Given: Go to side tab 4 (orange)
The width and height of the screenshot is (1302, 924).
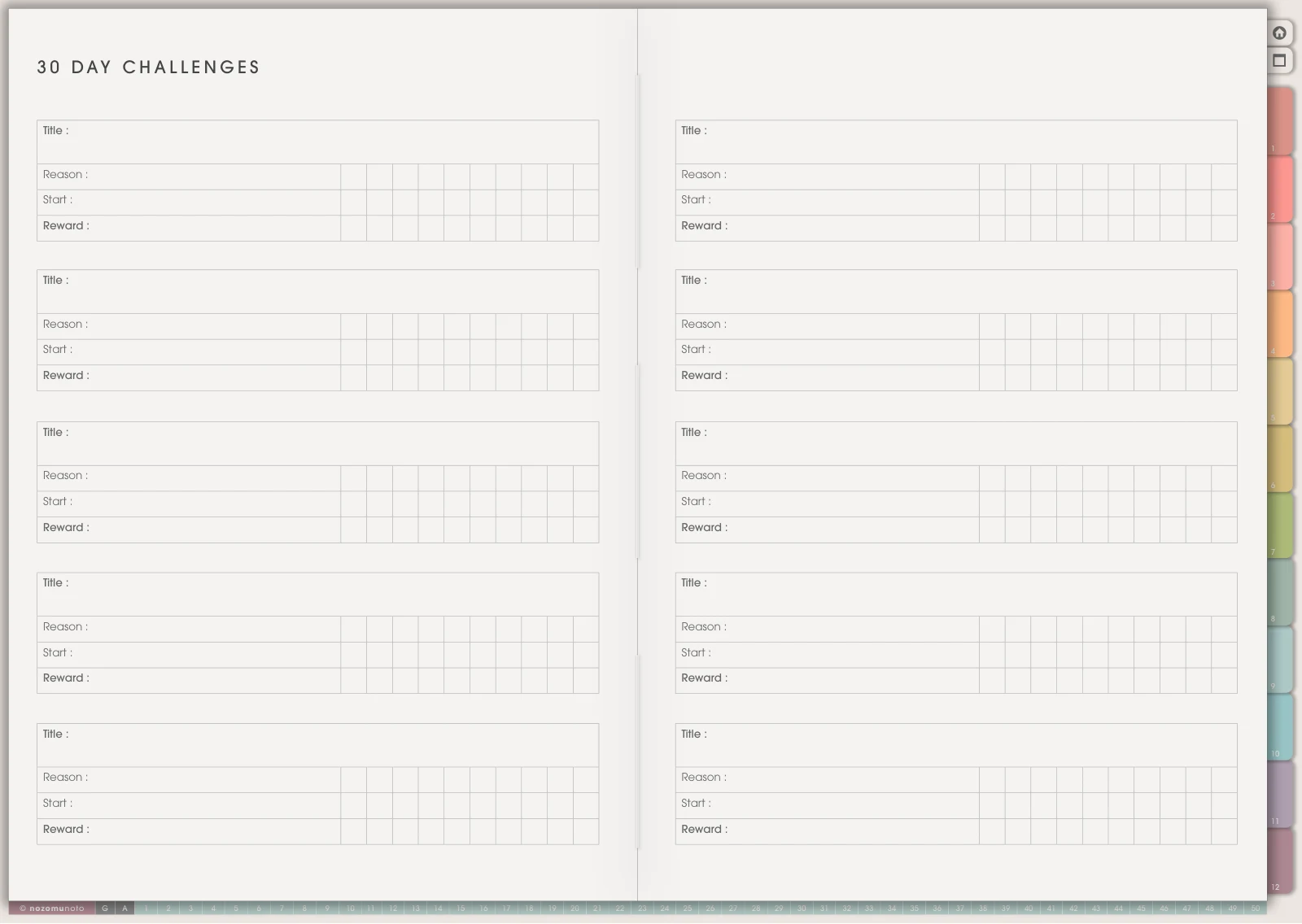Looking at the screenshot, I should (1280, 323).
